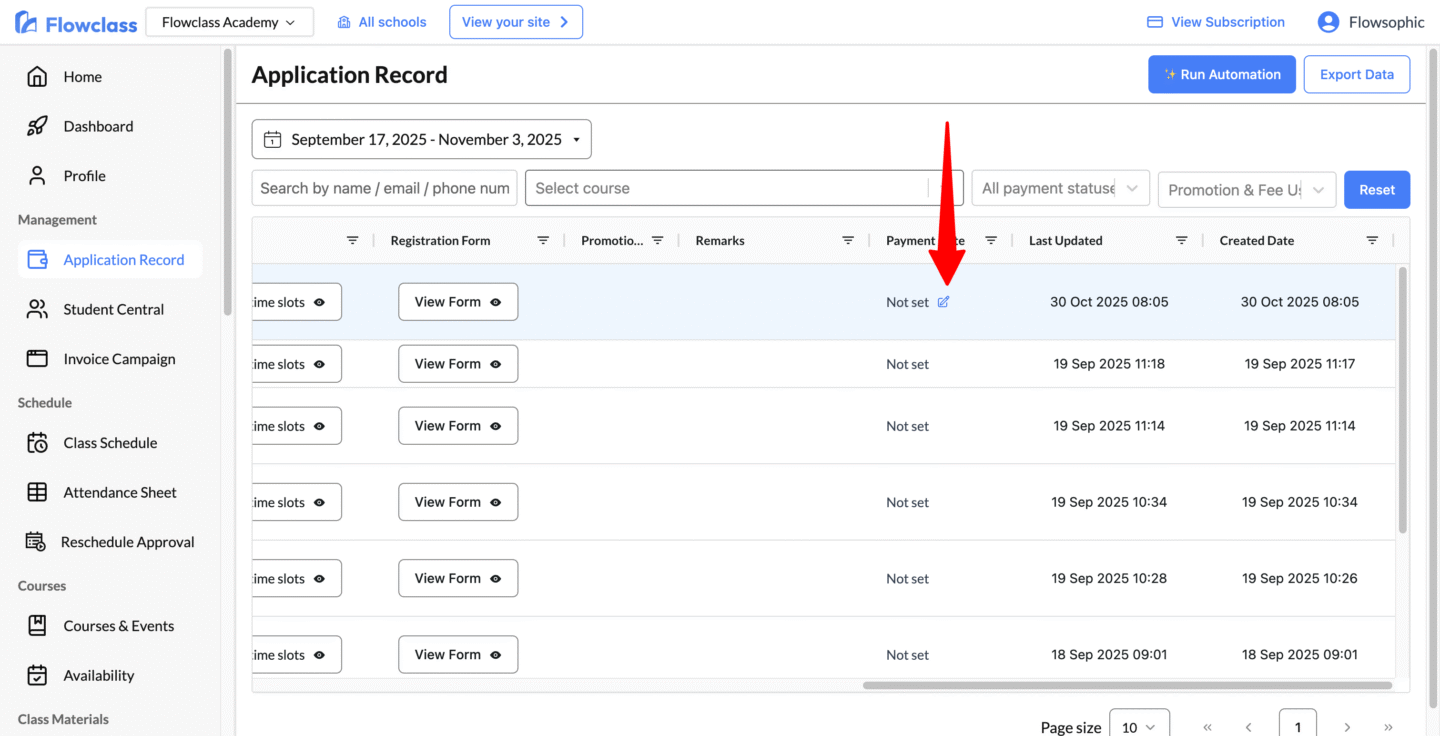This screenshot has height=736, width=1440.
Task: Click the Remarks column filter menu icon
Action: point(848,241)
